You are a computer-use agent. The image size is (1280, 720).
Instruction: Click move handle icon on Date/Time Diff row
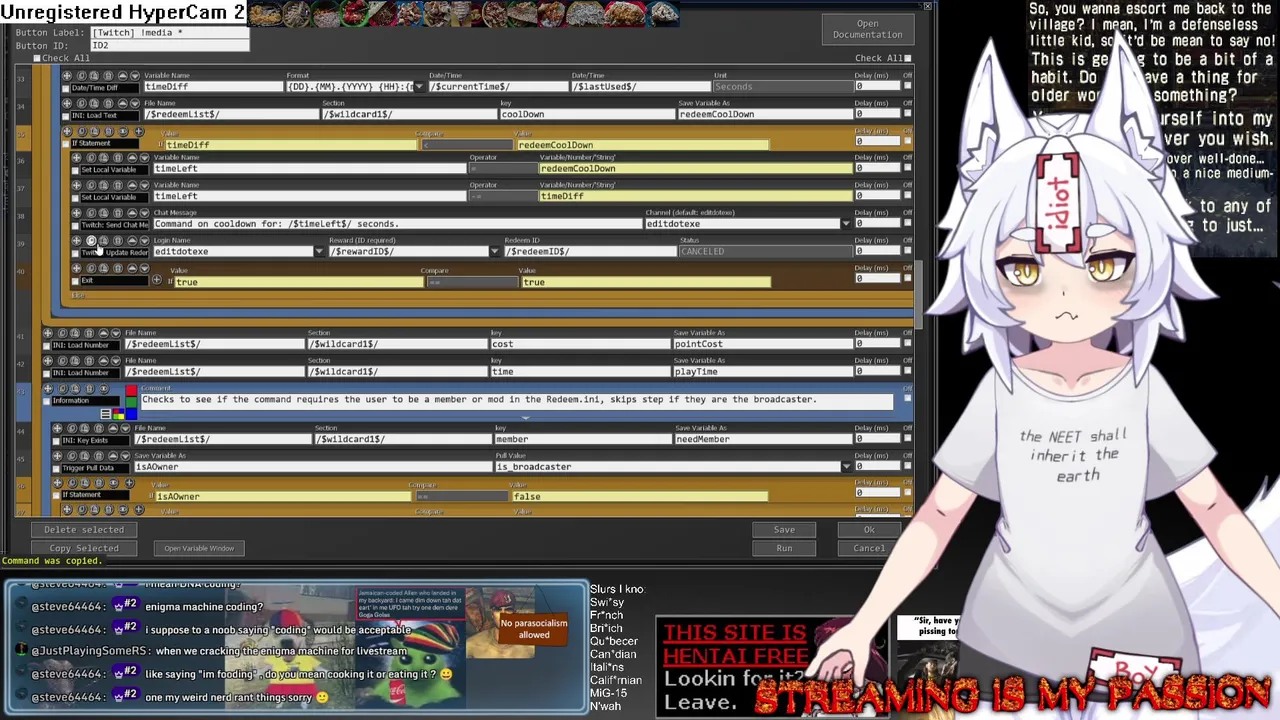67,75
